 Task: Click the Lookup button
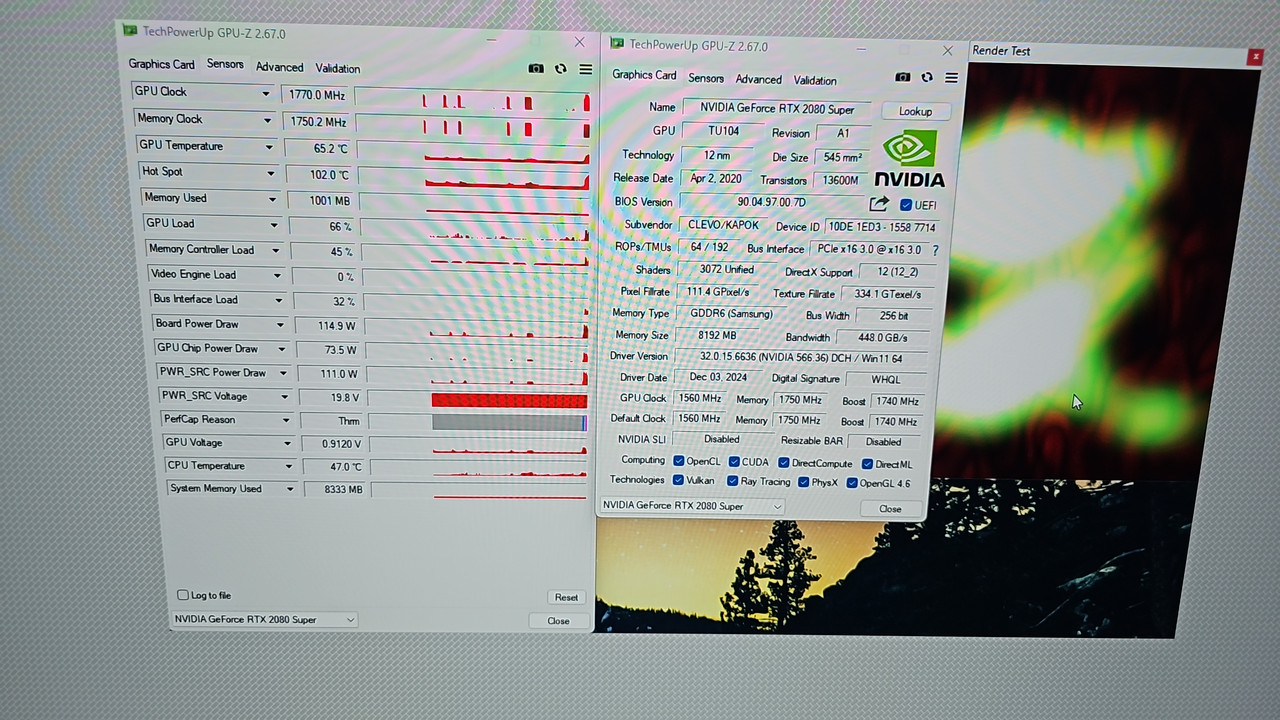(x=915, y=111)
